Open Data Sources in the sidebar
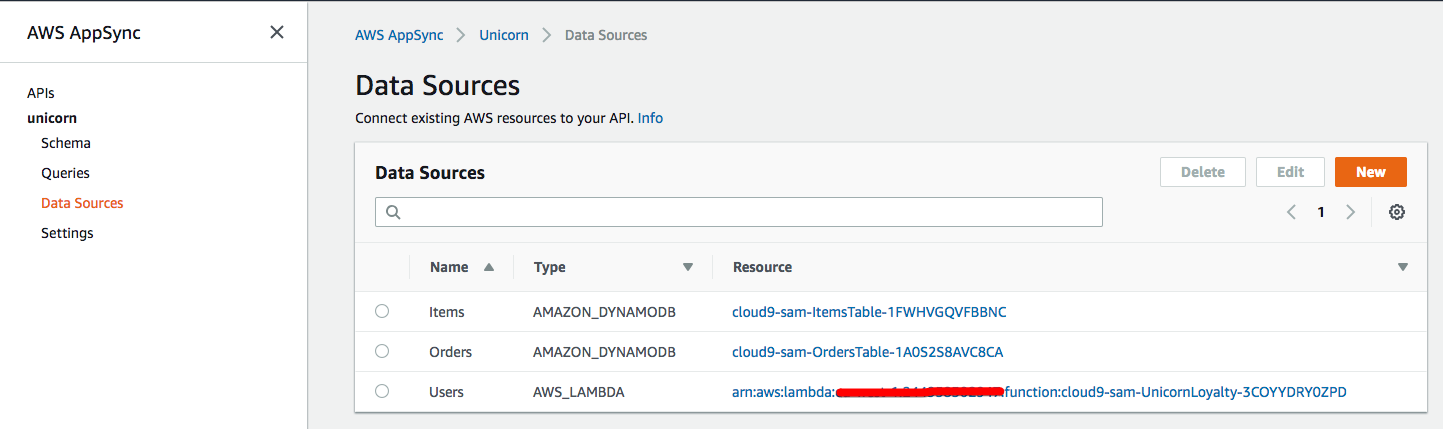Screen dimensions: 1443x429 coord(82,203)
